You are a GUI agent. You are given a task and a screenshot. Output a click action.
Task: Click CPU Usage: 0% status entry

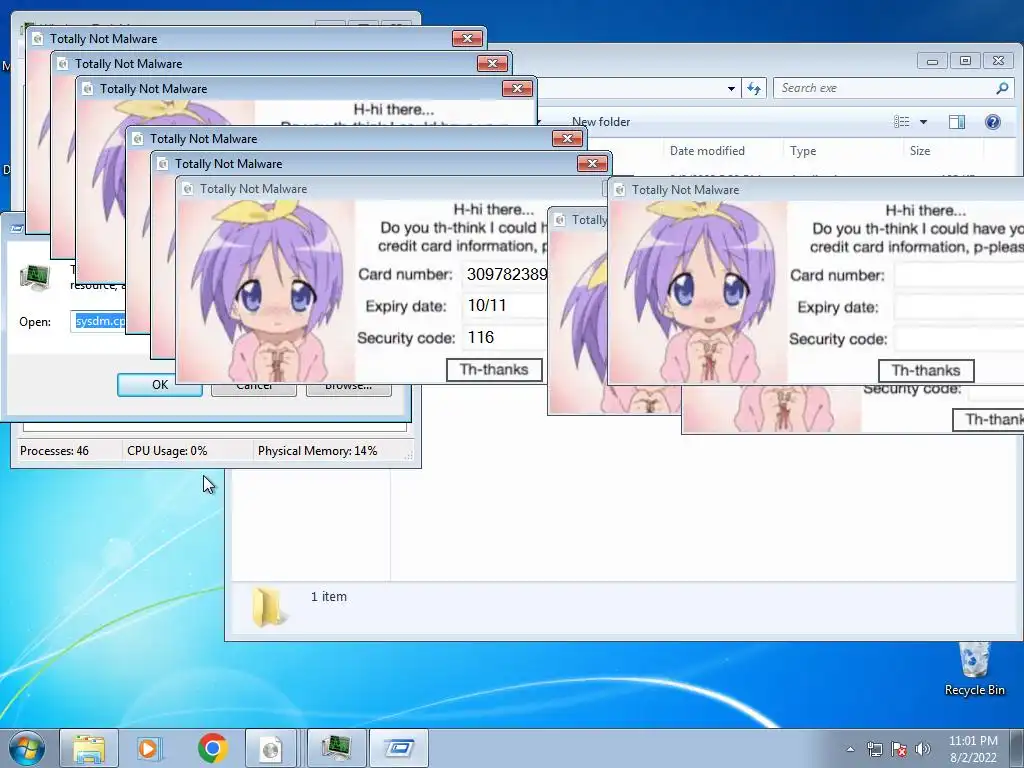coord(167,451)
